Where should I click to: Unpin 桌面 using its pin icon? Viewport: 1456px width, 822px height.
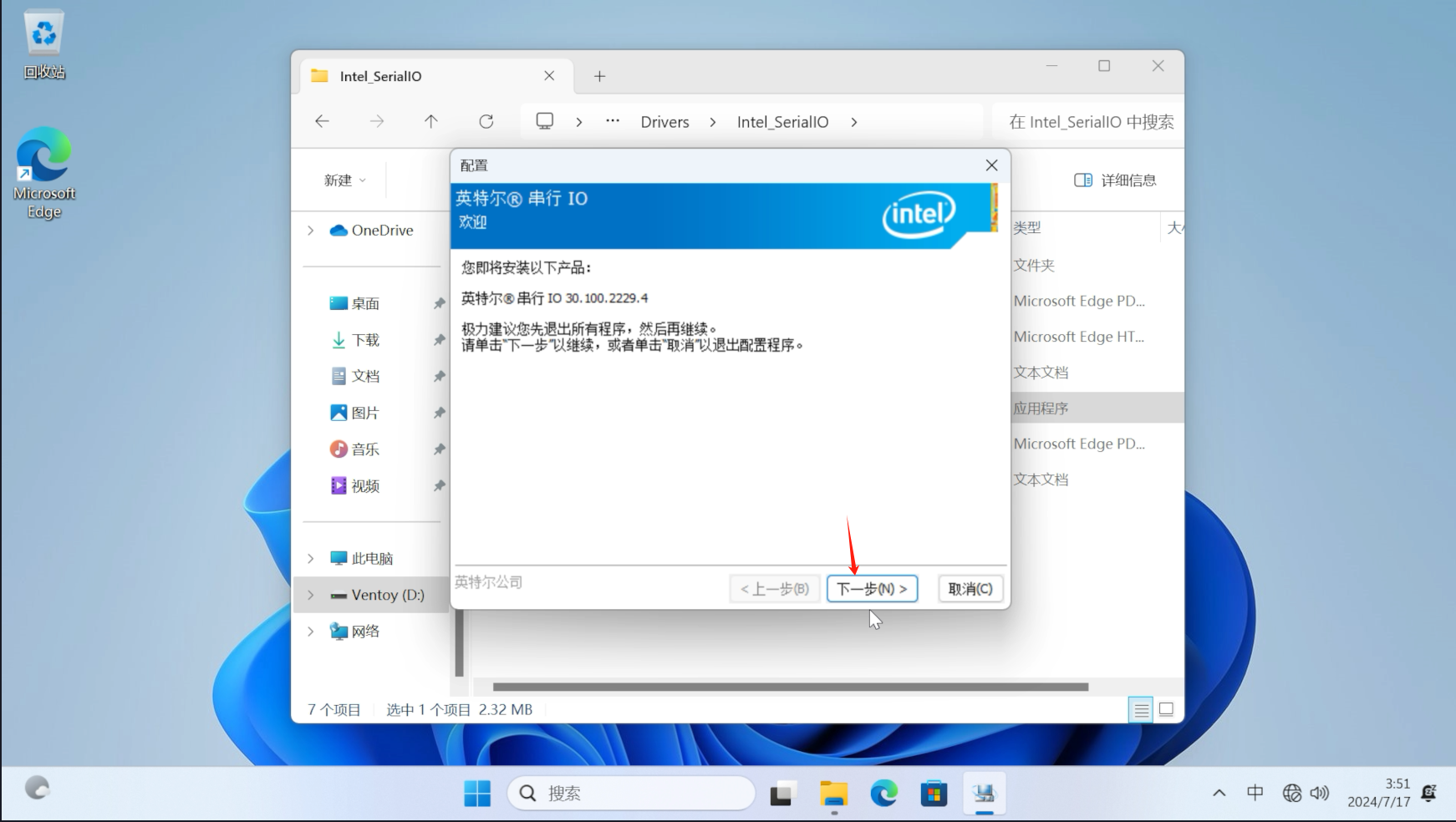pos(439,303)
